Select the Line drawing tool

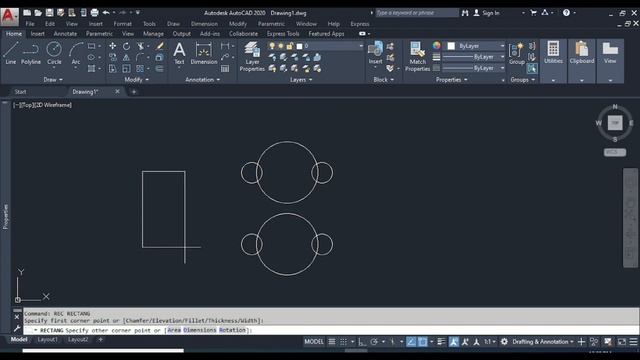11,53
